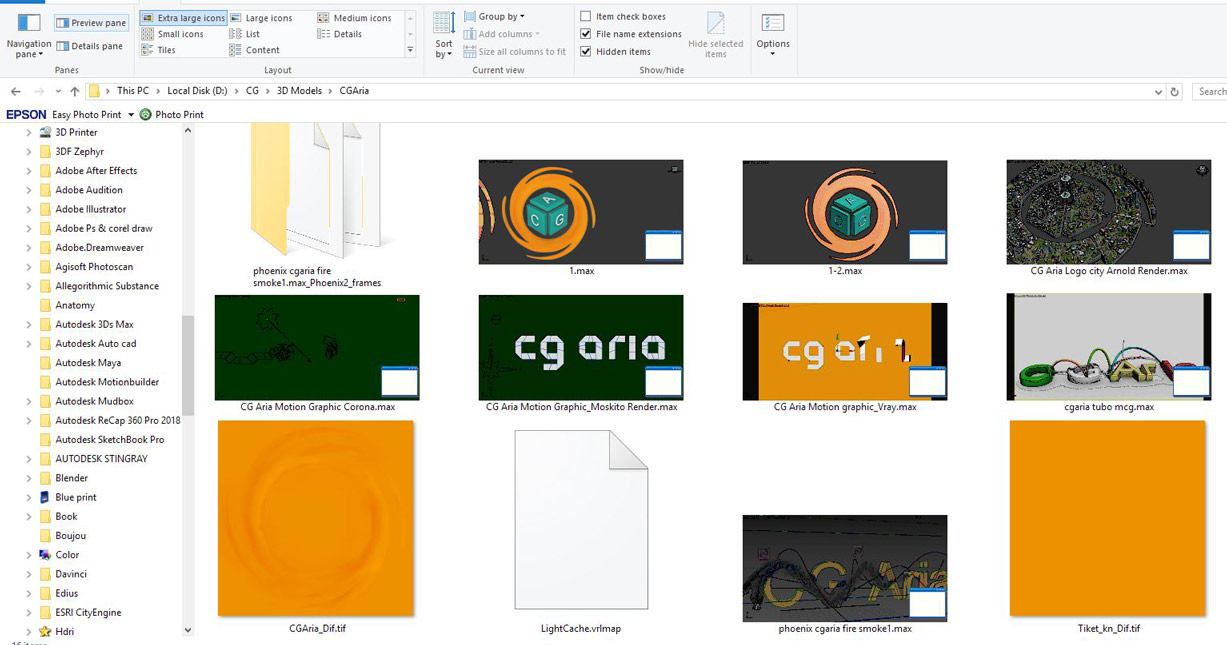Expand the Davinci folder node
Image resolution: width=1227 pixels, height=645 pixels.
point(29,574)
